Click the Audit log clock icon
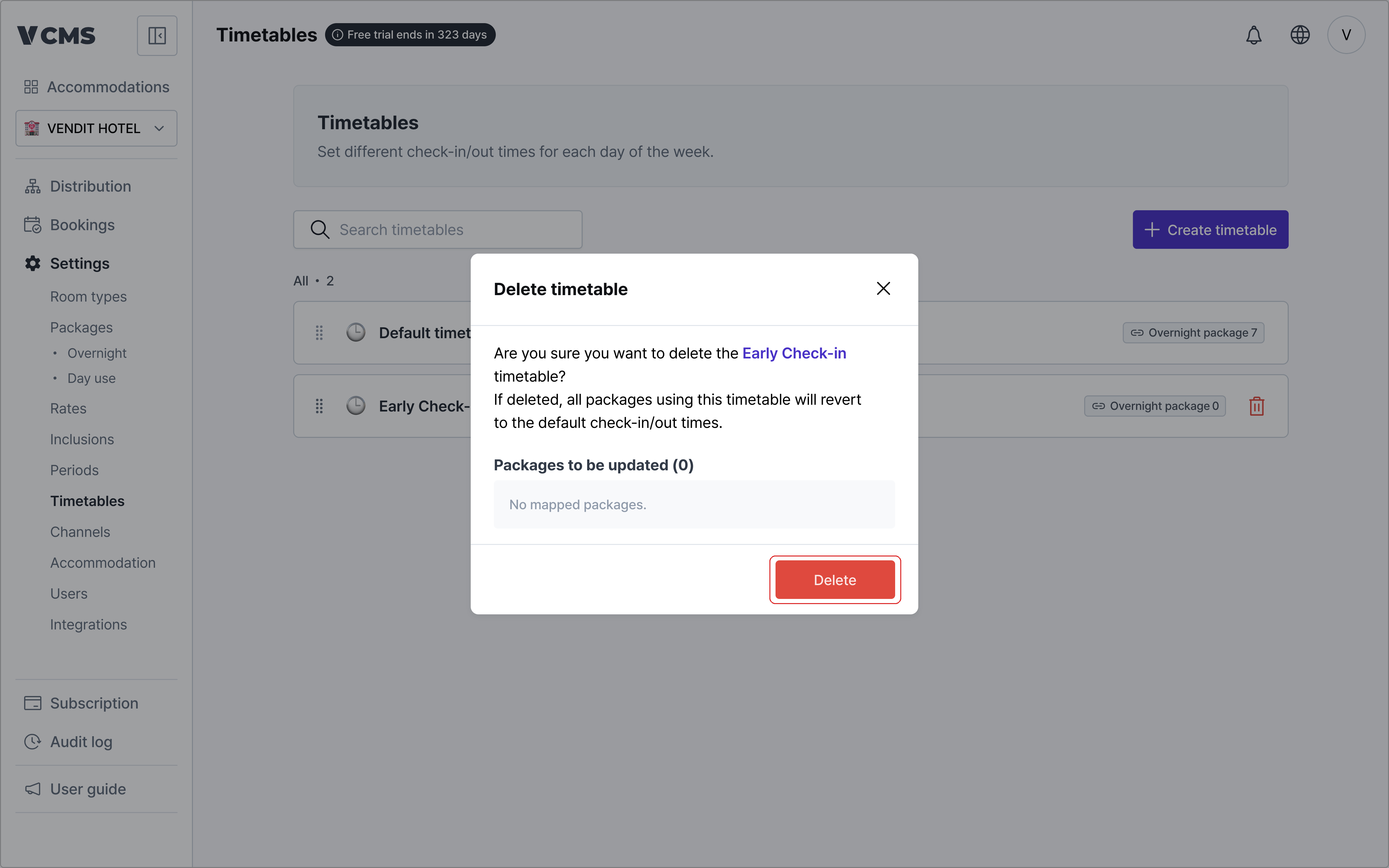Screen dimensions: 1389x868 (x=33, y=742)
